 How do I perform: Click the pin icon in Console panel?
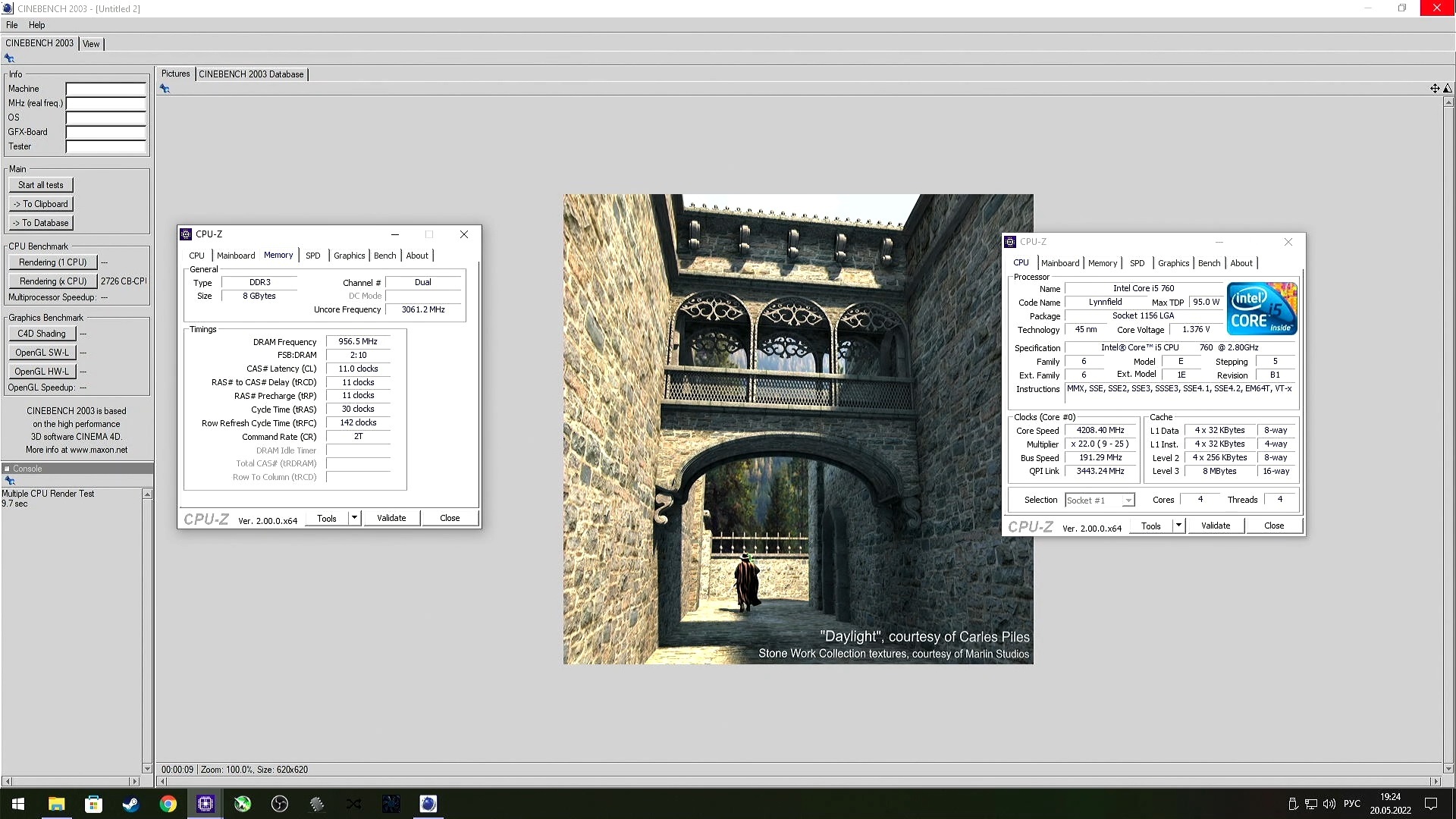click(10, 481)
